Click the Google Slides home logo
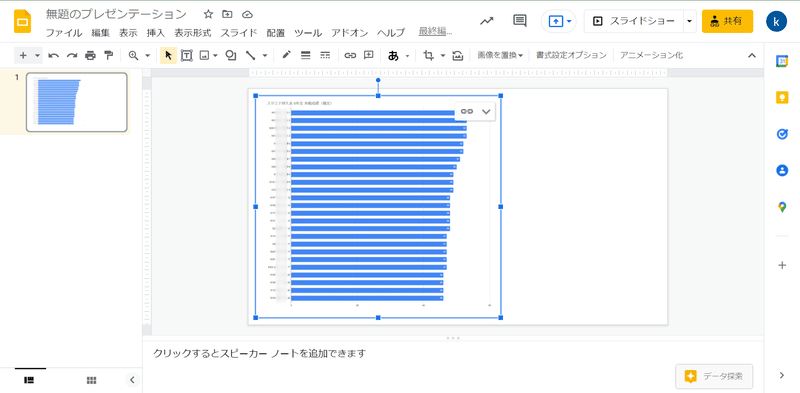800x393 pixels. click(x=22, y=21)
